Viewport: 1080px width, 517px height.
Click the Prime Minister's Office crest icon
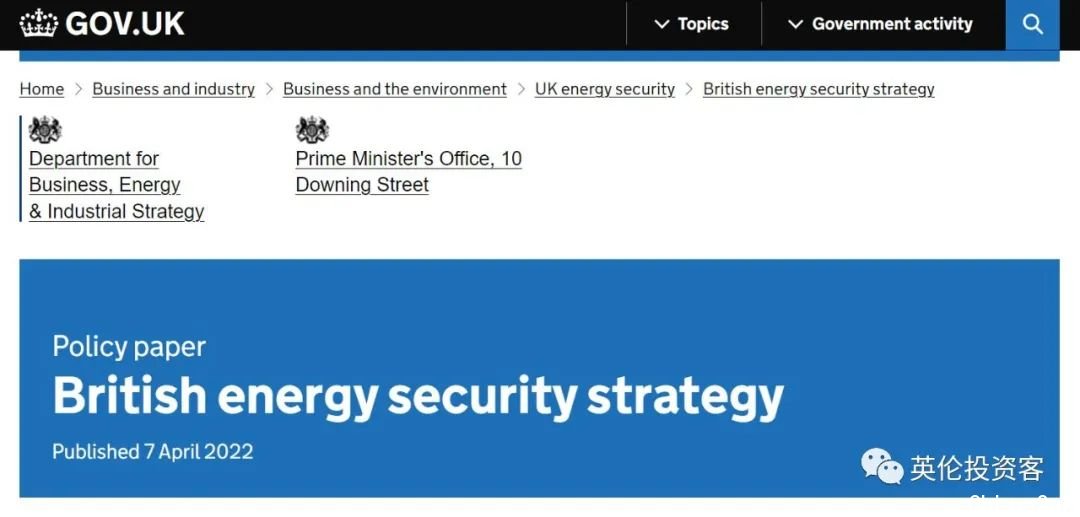(312, 129)
